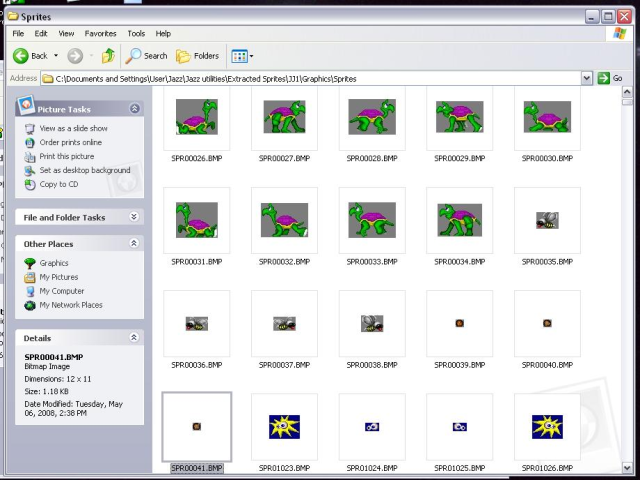640x480 pixels.
Task: Collapse the Details panel
Action: point(134,338)
